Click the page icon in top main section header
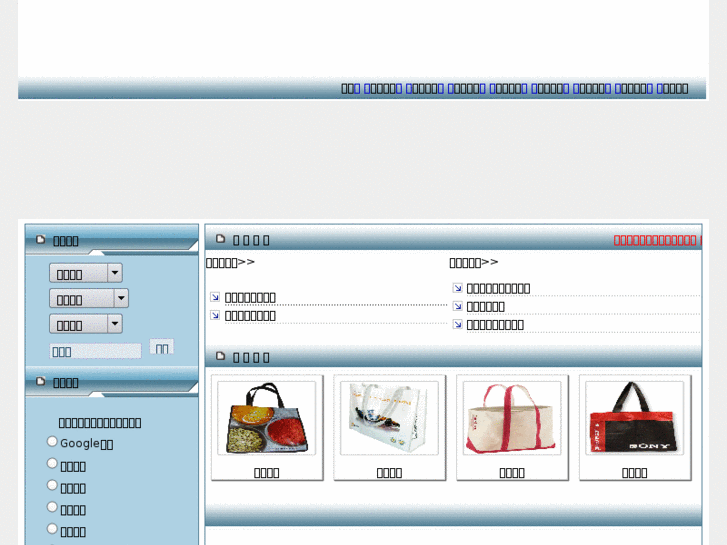Screen dimensions: 727x545 point(221,239)
